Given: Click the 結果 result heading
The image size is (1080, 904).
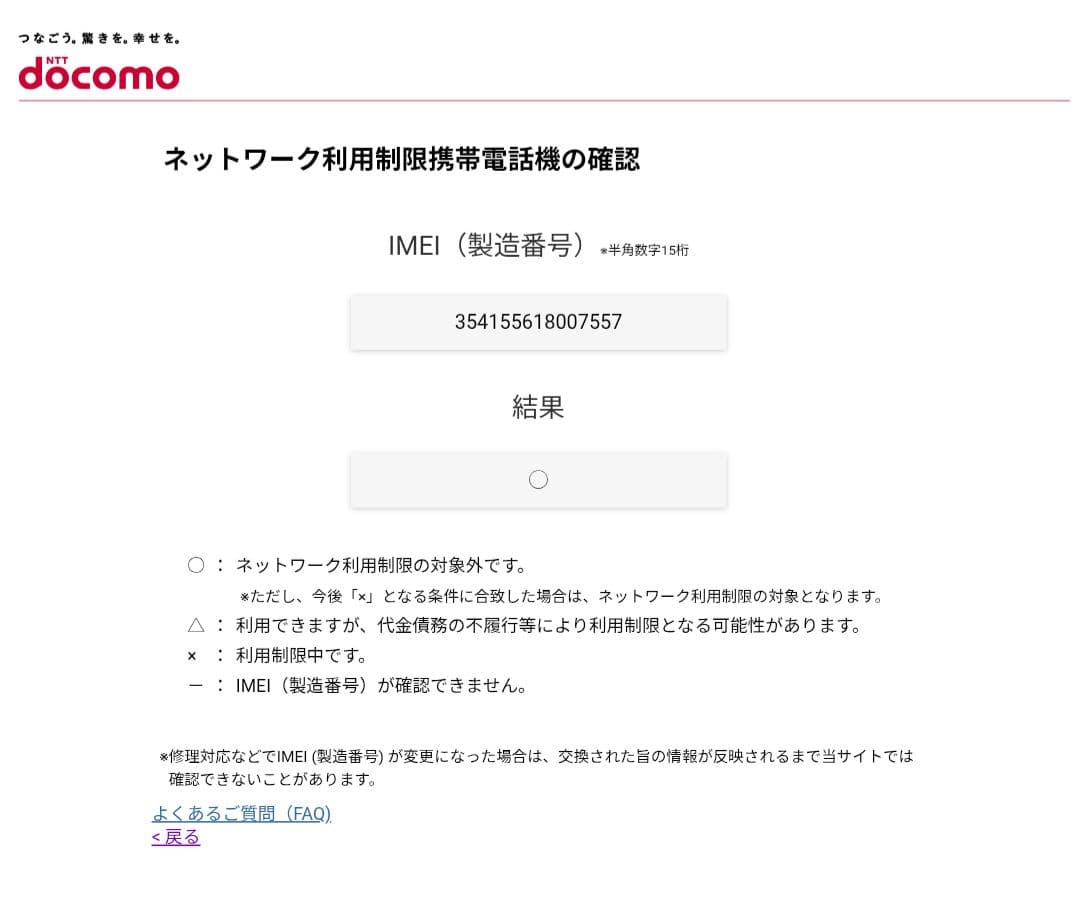Looking at the screenshot, I should pyautogui.click(x=539, y=407).
